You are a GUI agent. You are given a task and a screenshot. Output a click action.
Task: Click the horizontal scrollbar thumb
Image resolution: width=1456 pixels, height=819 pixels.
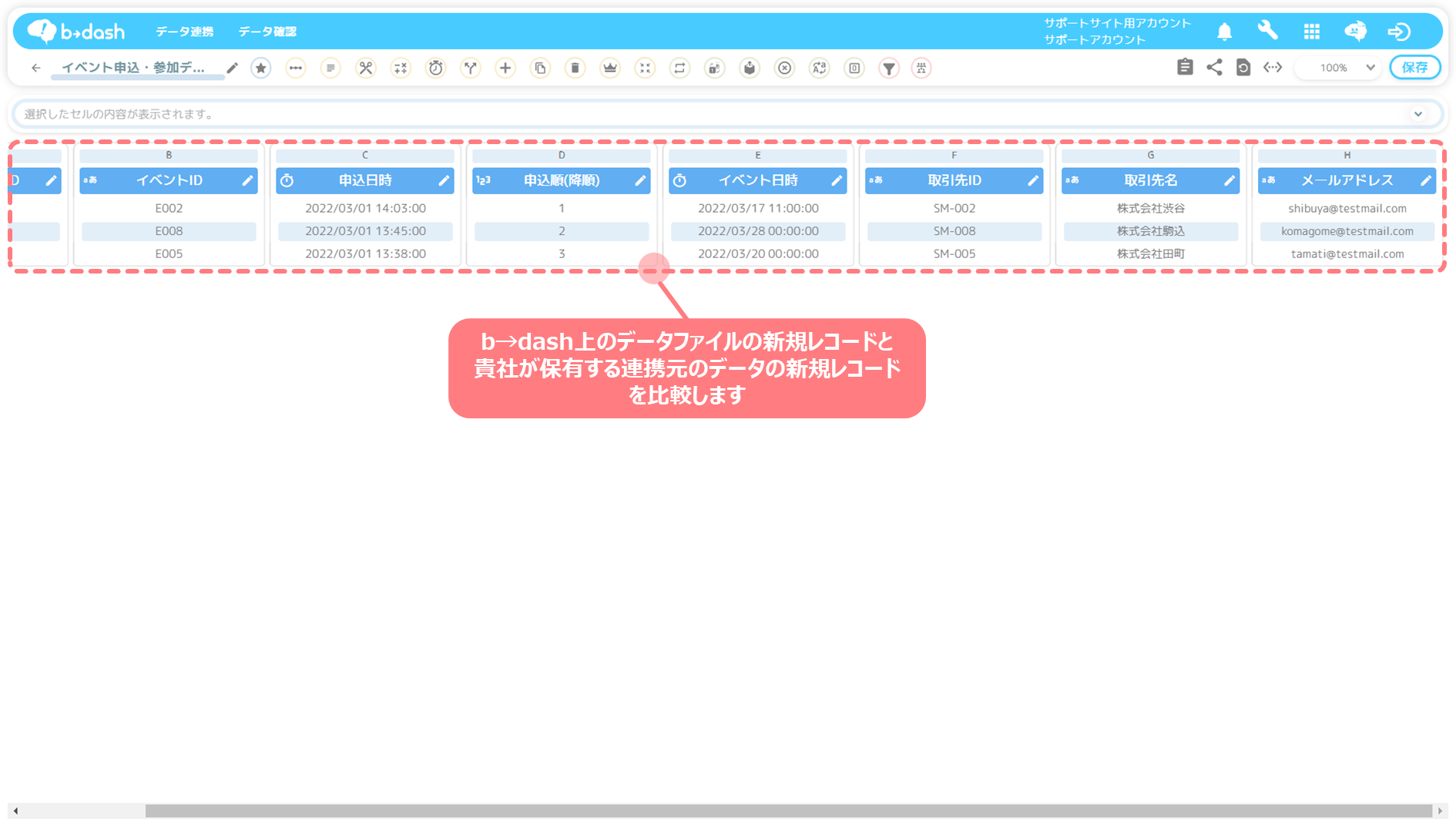tap(788, 811)
